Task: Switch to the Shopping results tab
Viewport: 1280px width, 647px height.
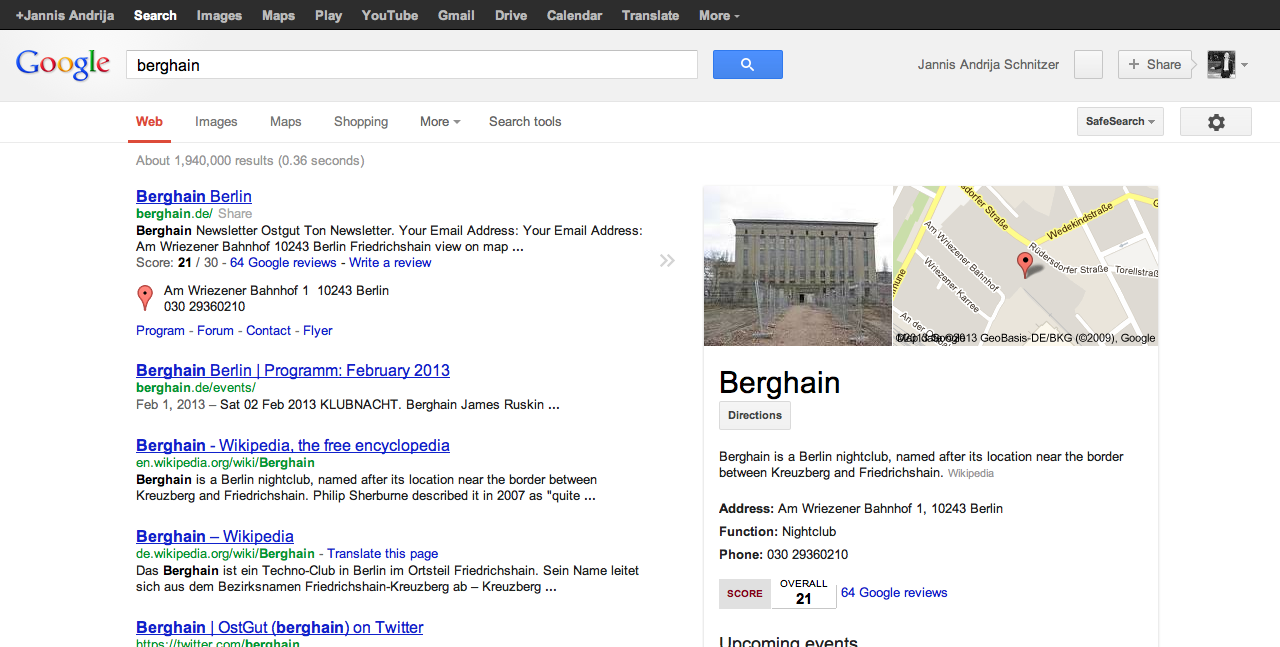Action: click(x=361, y=122)
